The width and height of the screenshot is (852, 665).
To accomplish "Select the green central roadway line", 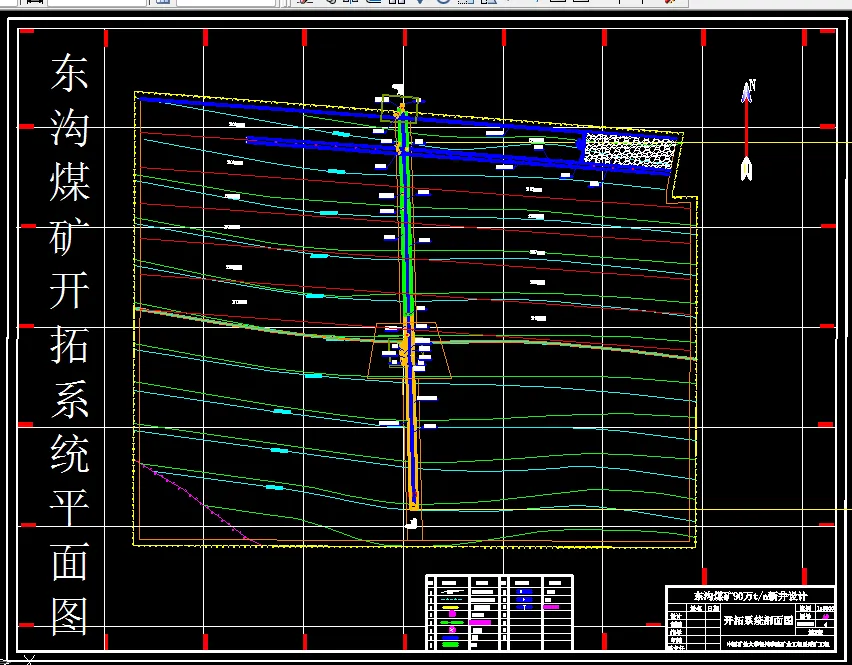I will [405, 215].
